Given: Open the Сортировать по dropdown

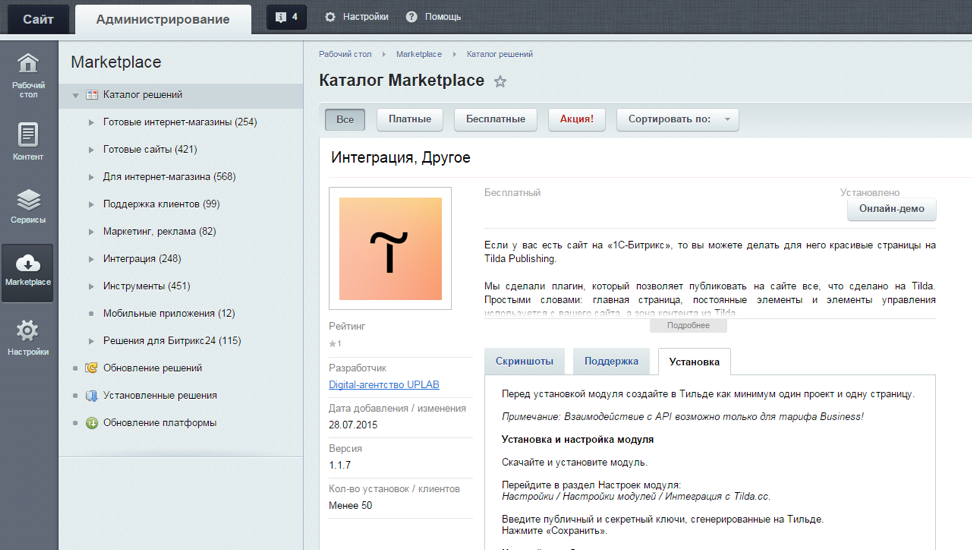Looking at the screenshot, I should pos(677,119).
